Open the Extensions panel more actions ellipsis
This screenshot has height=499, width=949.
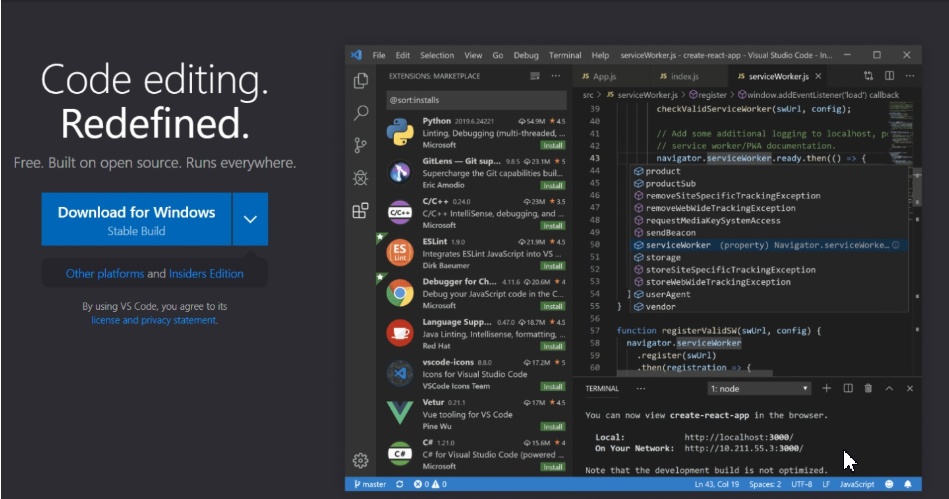[556, 76]
